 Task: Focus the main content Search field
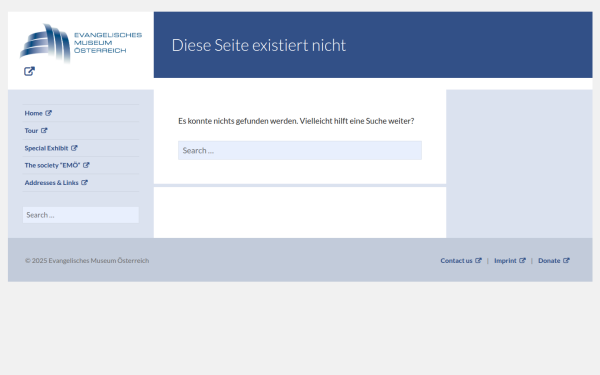coord(300,150)
